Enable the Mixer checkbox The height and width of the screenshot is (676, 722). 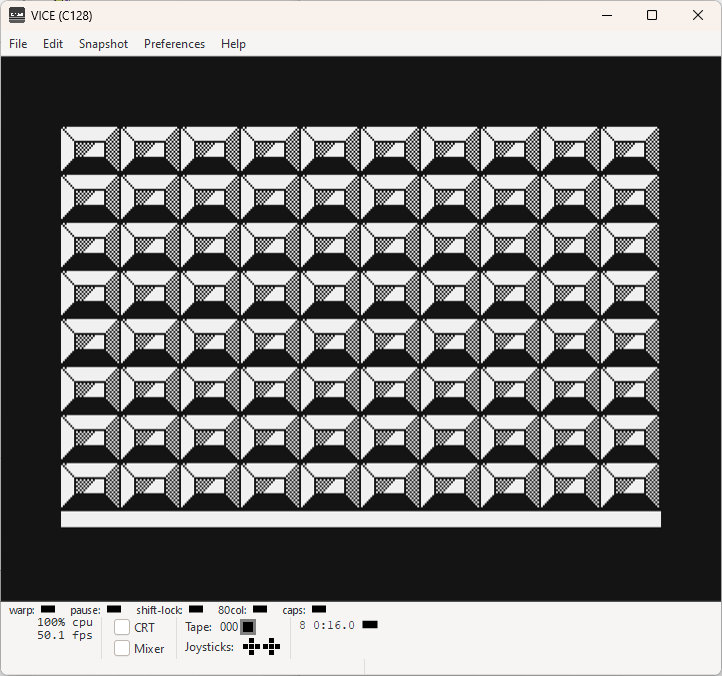[x=122, y=648]
